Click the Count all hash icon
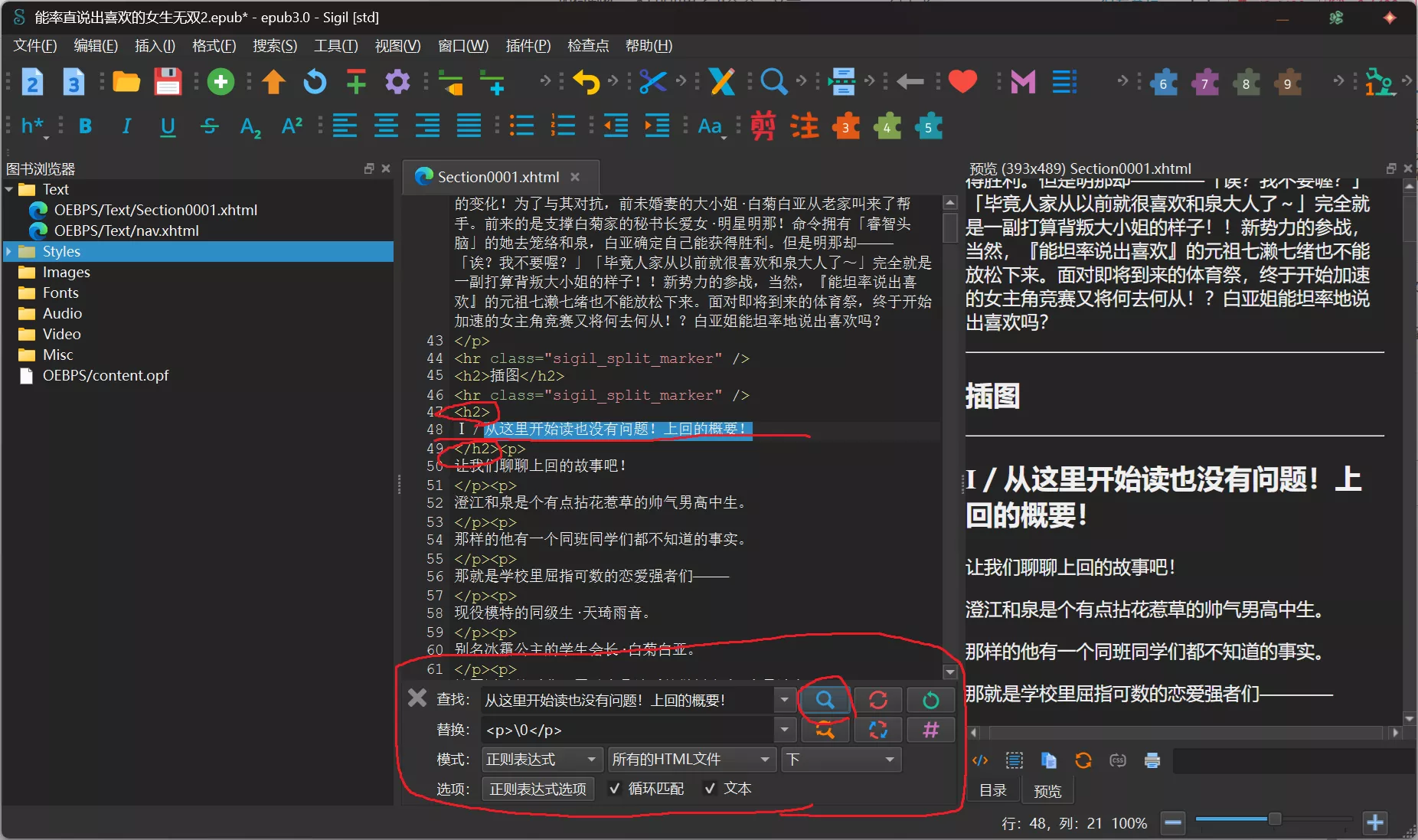 [930, 730]
